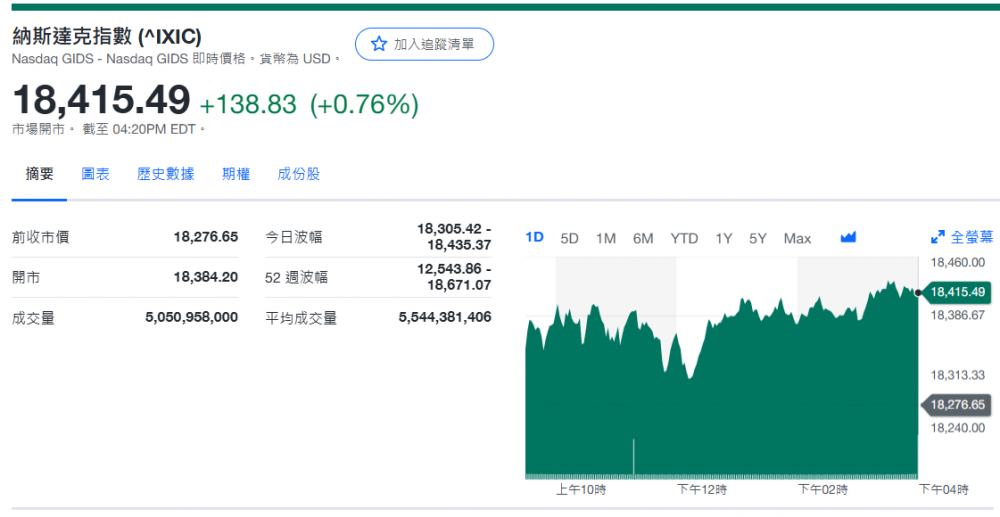Go to the 期權 options tab
This screenshot has width=1000, height=517.
236,174
